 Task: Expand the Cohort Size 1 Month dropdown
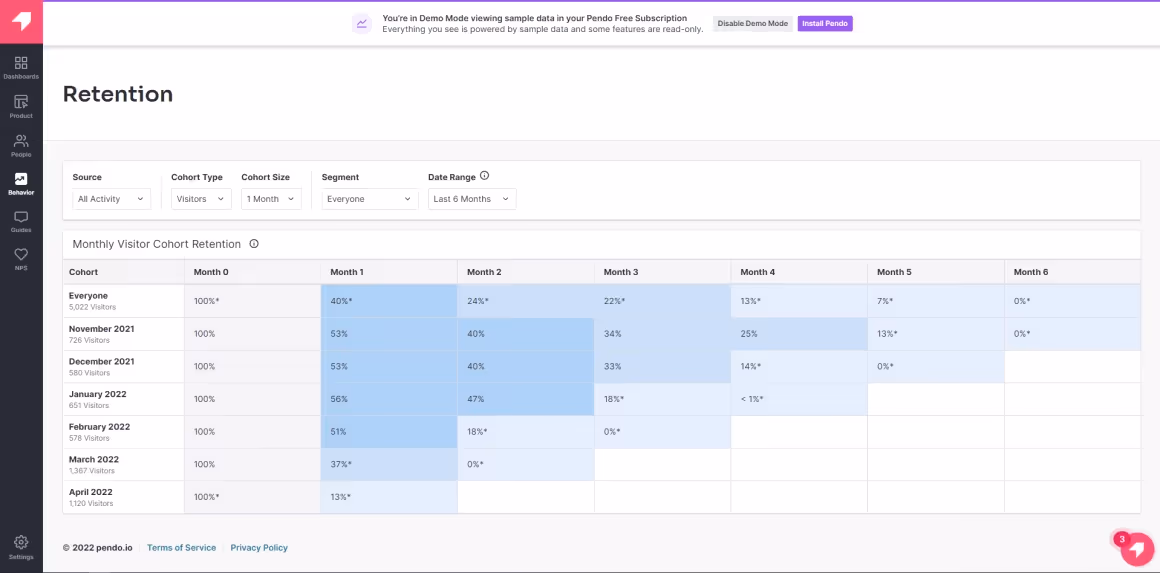pyautogui.click(x=272, y=199)
